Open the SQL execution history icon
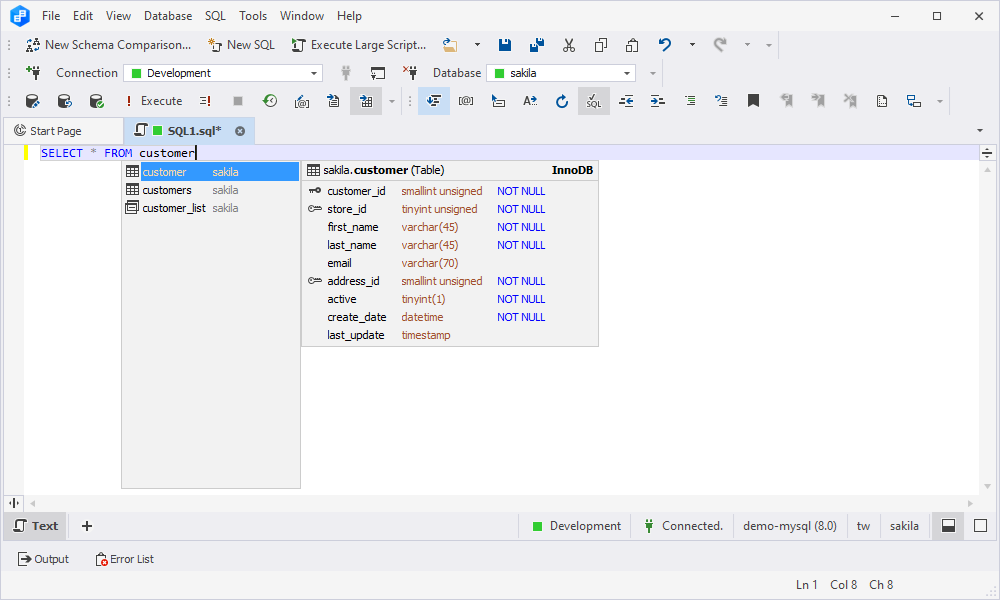The image size is (1000, 600). pyautogui.click(x=270, y=101)
